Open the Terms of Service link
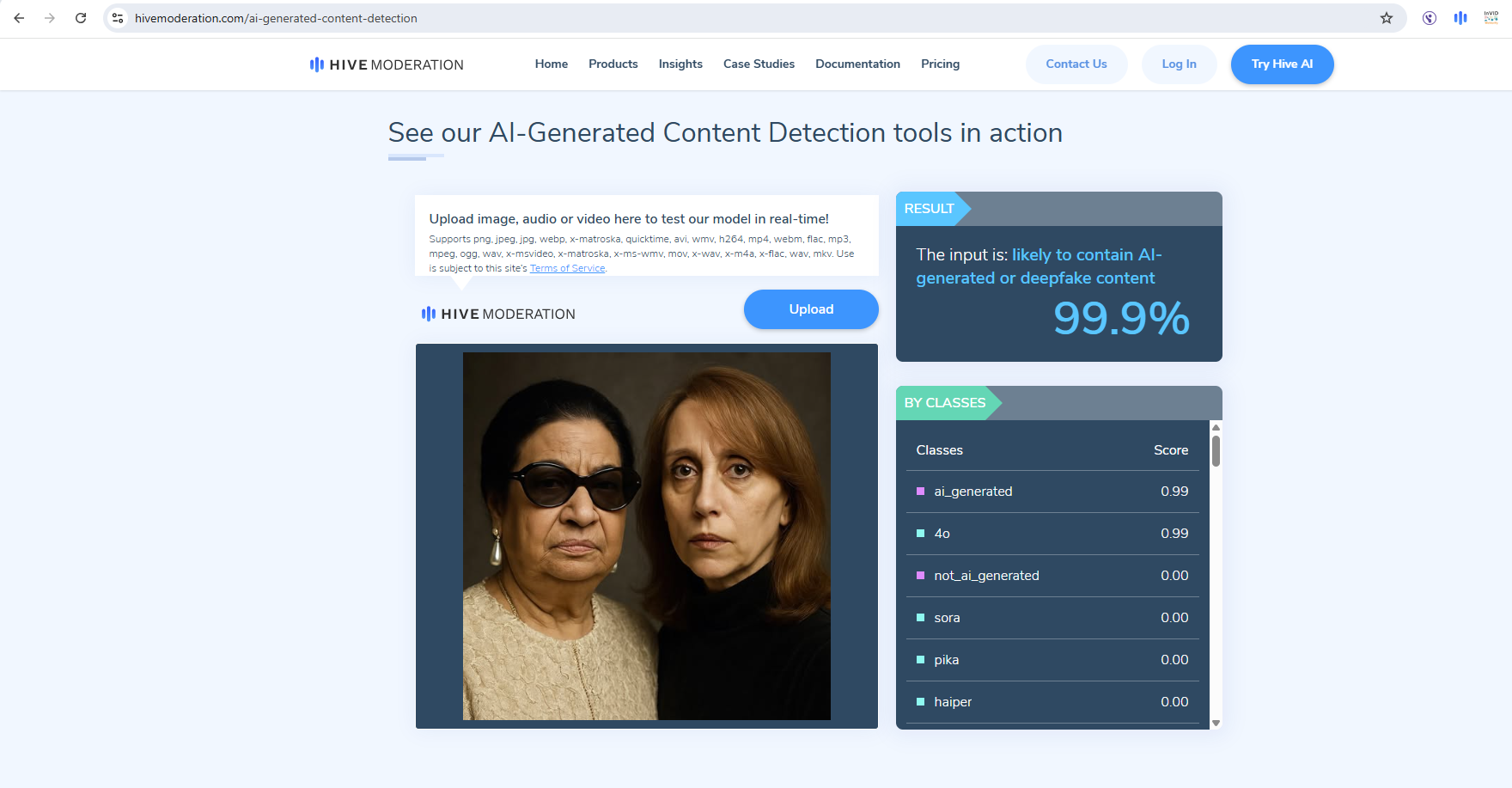 coord(567,267)
